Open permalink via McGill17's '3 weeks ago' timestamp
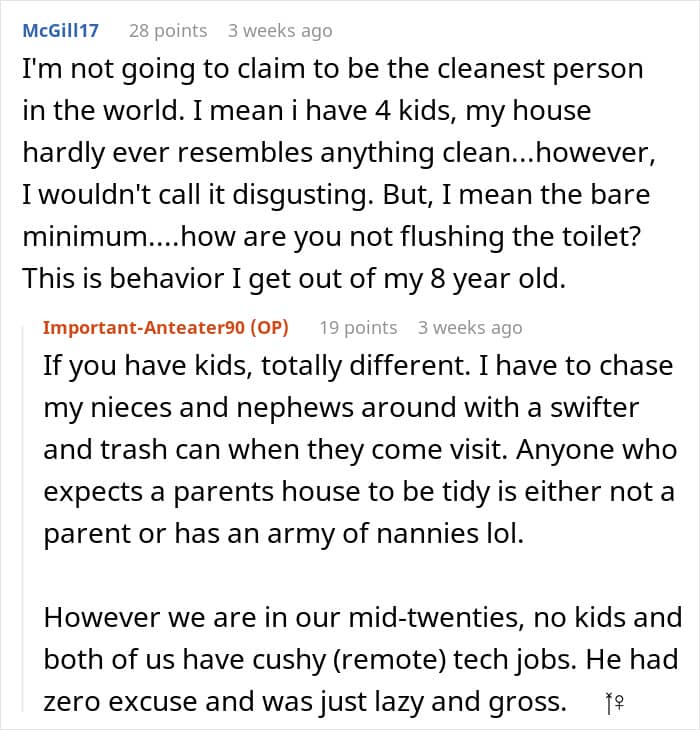 280,31
